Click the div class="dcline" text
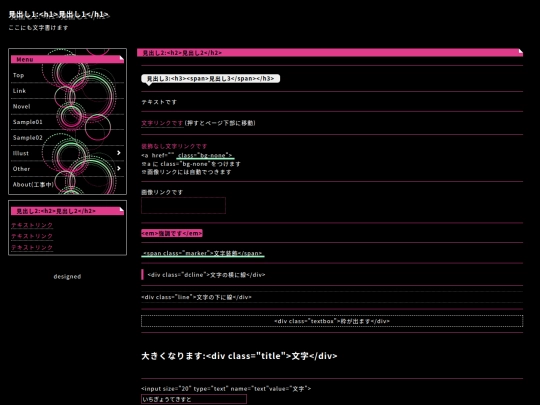Screen dimensions: 540x405 pos(206,275)
